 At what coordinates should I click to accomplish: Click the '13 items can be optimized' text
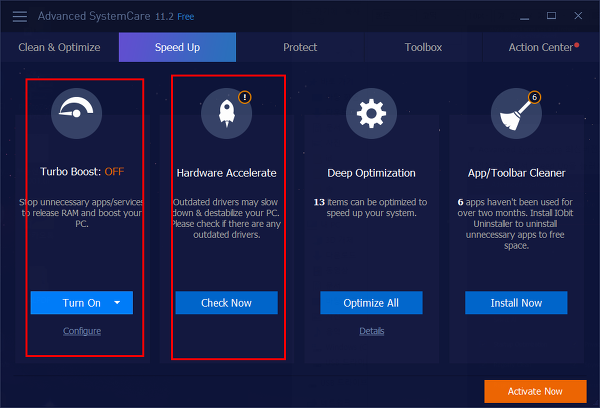coord(370,207)
